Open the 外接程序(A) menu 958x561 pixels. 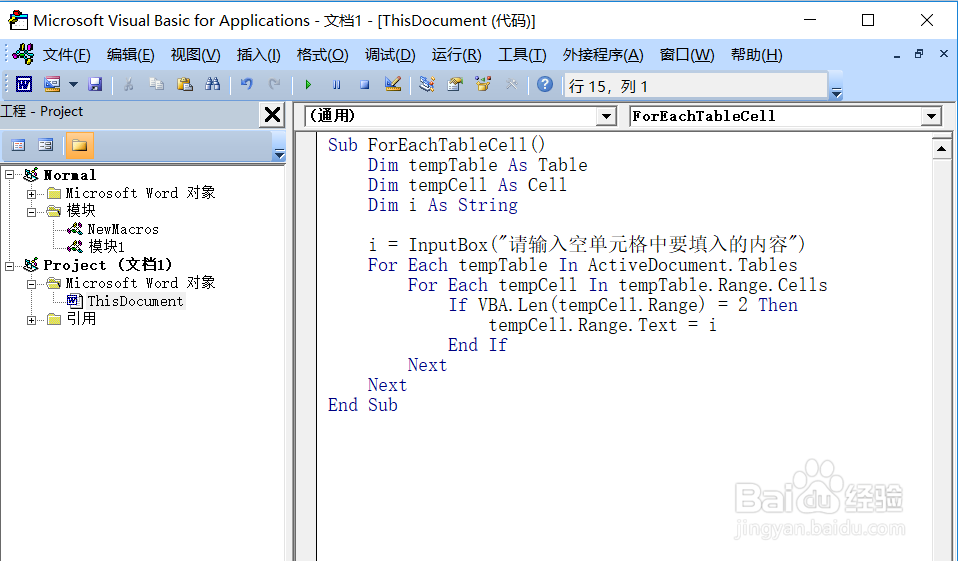click(603, 55)
